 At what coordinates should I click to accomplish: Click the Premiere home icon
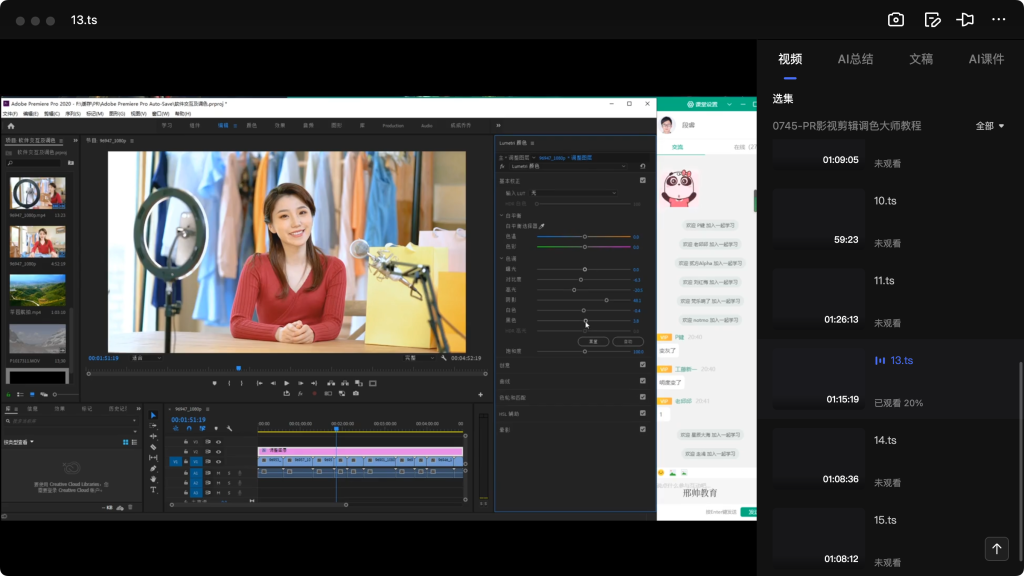(10, 126)
